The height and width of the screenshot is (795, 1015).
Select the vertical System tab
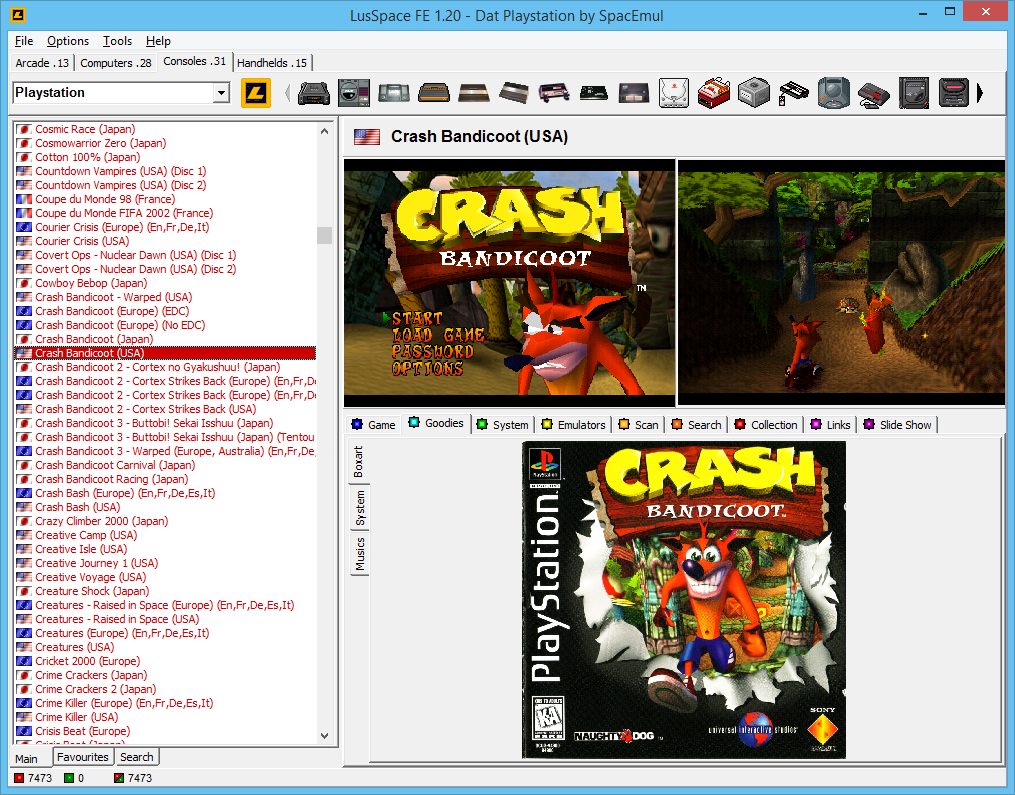360,508
